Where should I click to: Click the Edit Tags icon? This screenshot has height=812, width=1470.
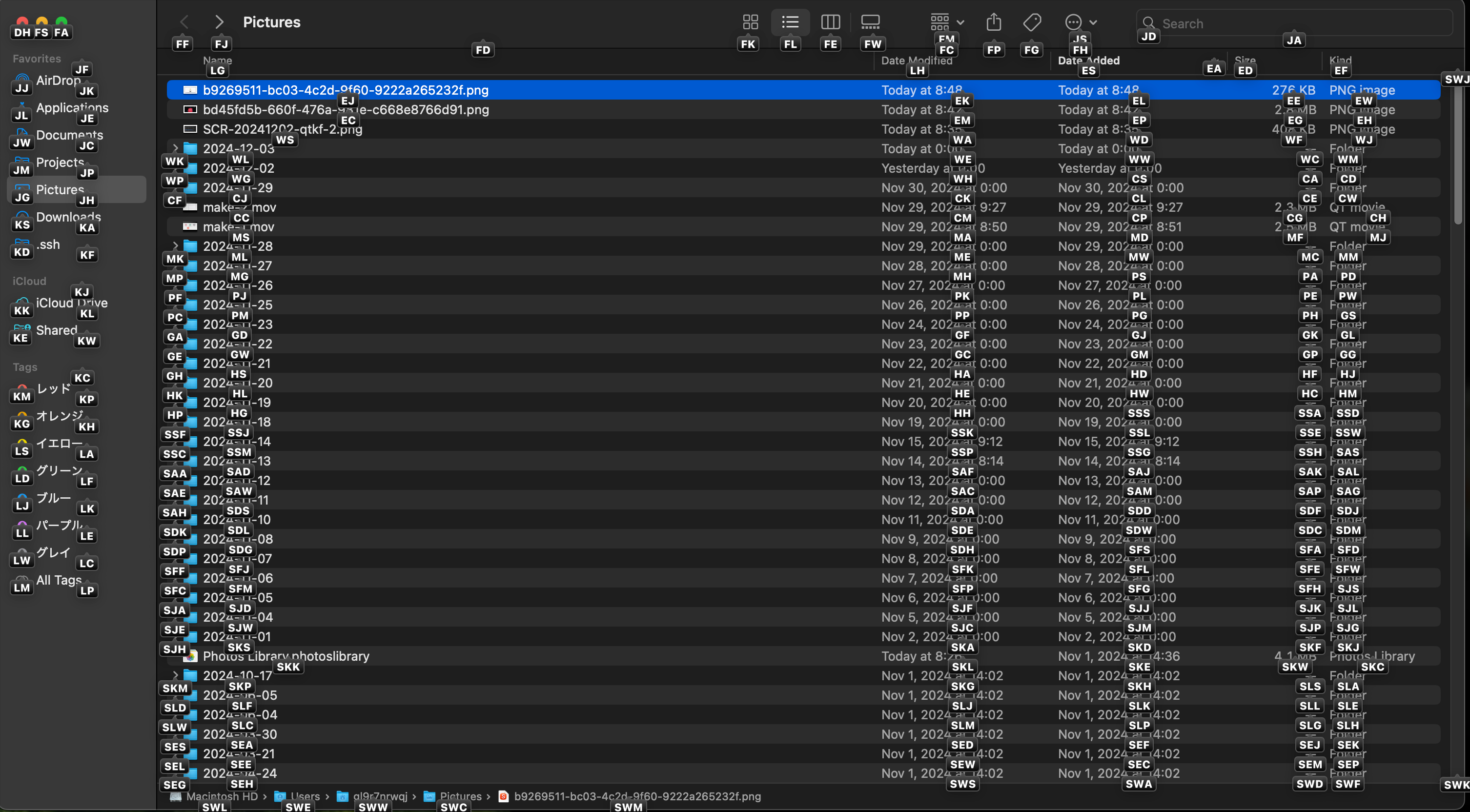click(1032, 22)
